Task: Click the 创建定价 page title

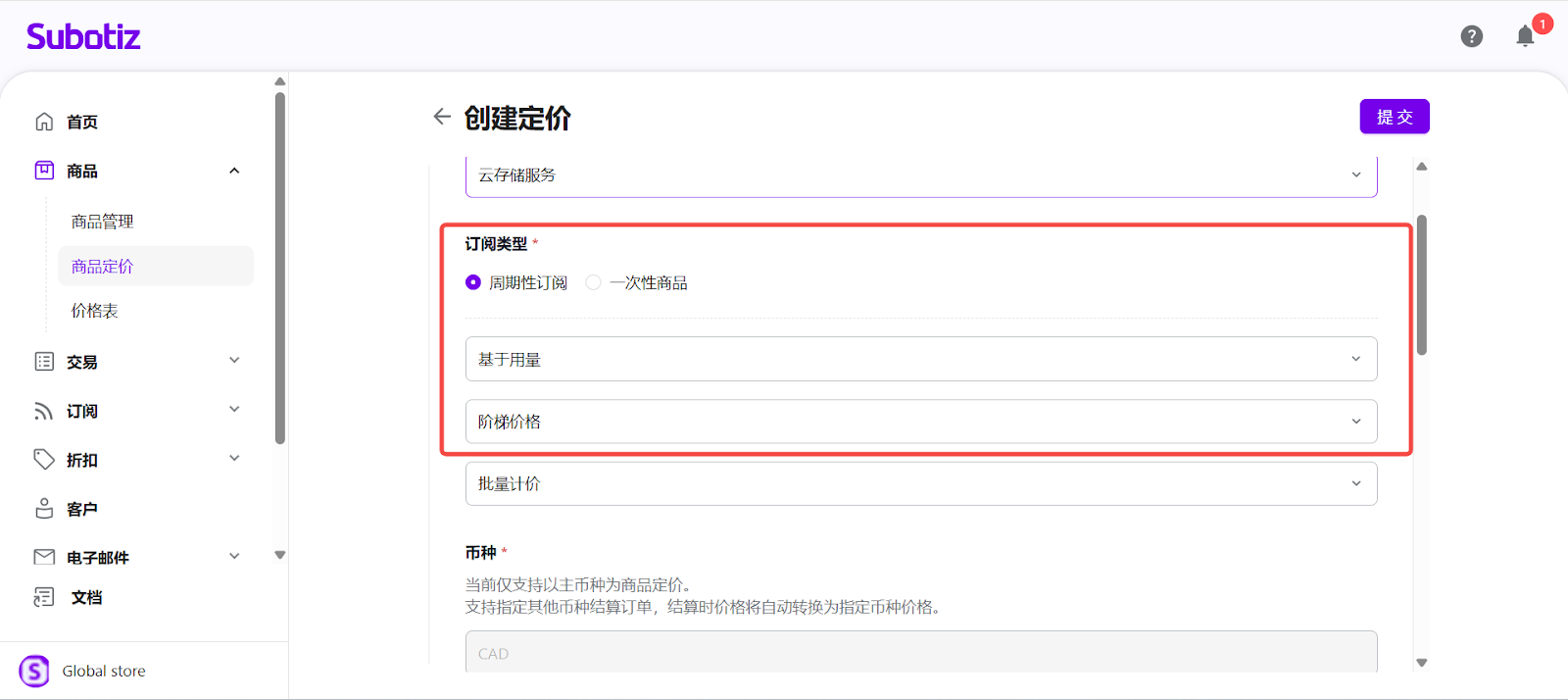Action: point(517,118)
